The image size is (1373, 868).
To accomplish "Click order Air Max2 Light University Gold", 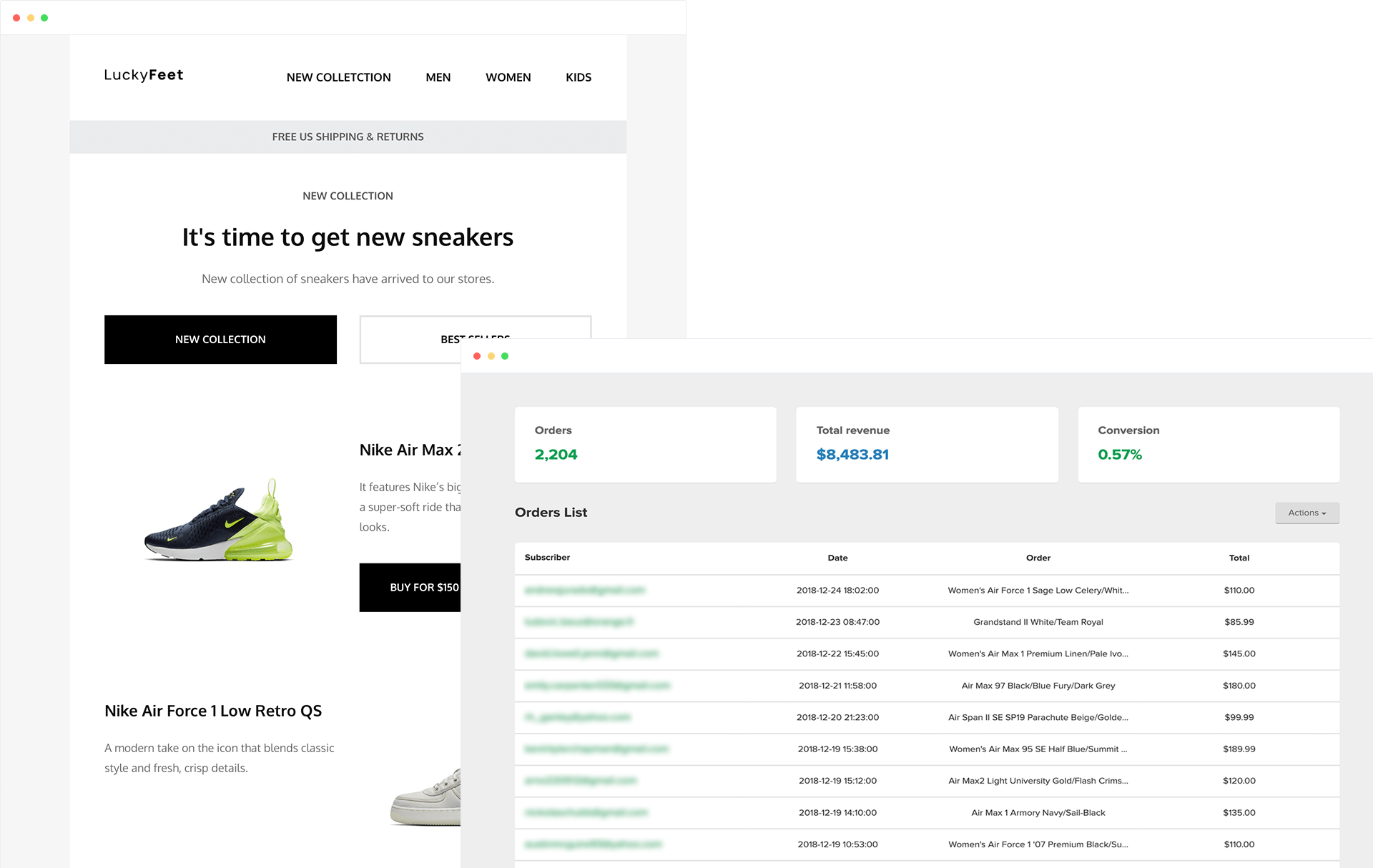I will coord(1038,781).
